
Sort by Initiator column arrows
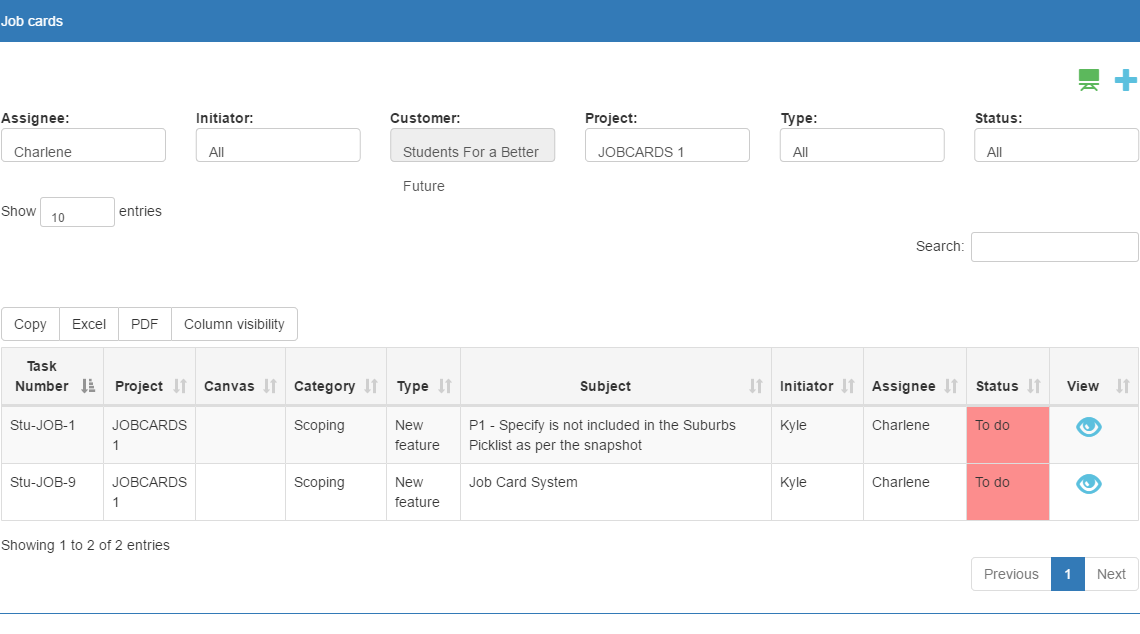pos(848,386)
